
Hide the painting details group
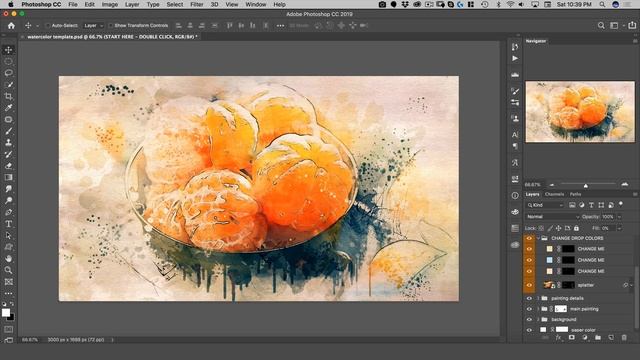pos(529,298)
